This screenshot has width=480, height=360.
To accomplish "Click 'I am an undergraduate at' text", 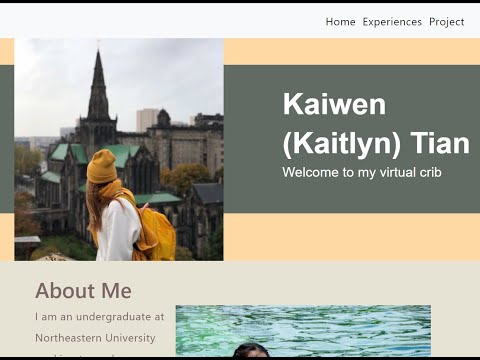I will 100,317.
